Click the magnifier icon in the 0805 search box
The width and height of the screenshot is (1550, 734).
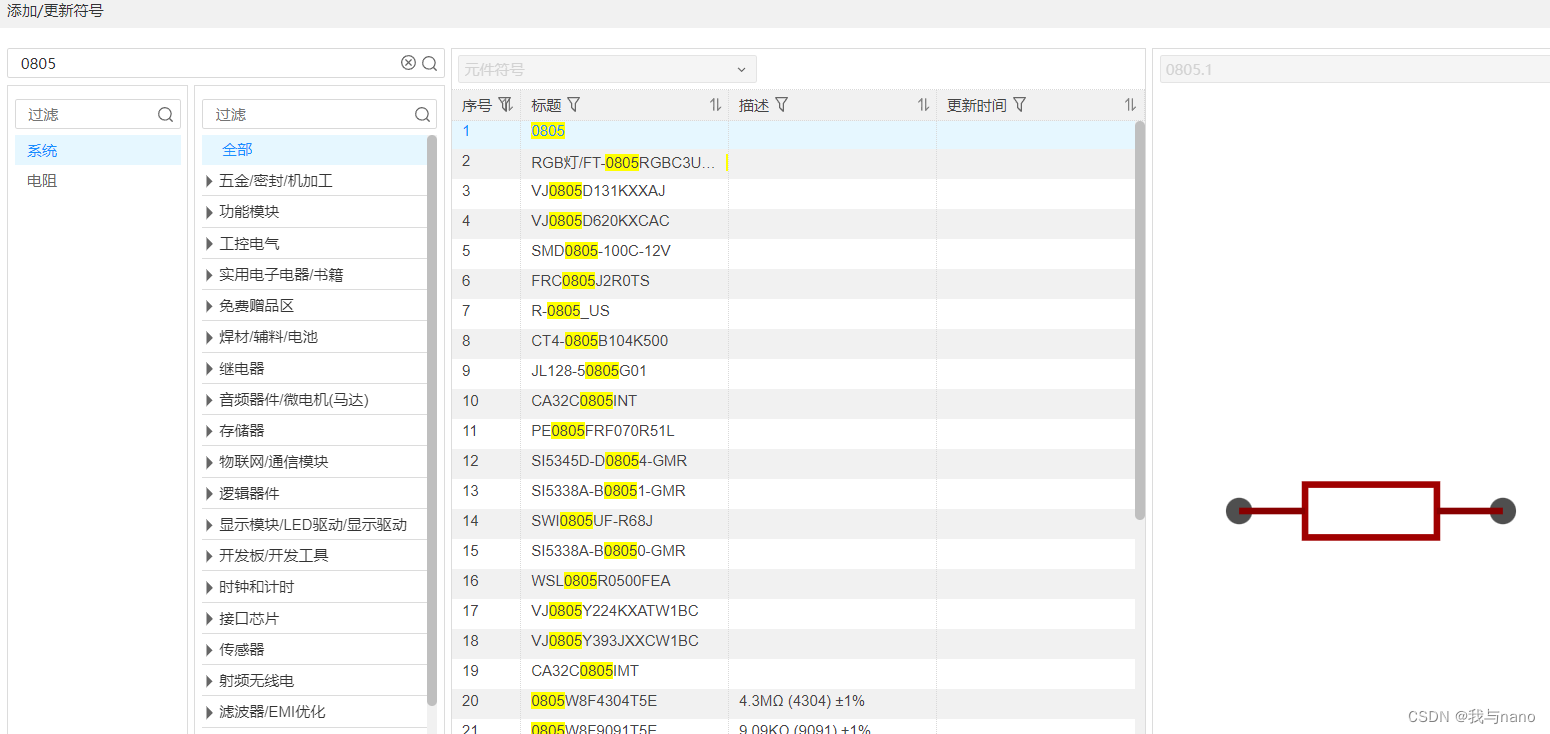click(430, 63)
